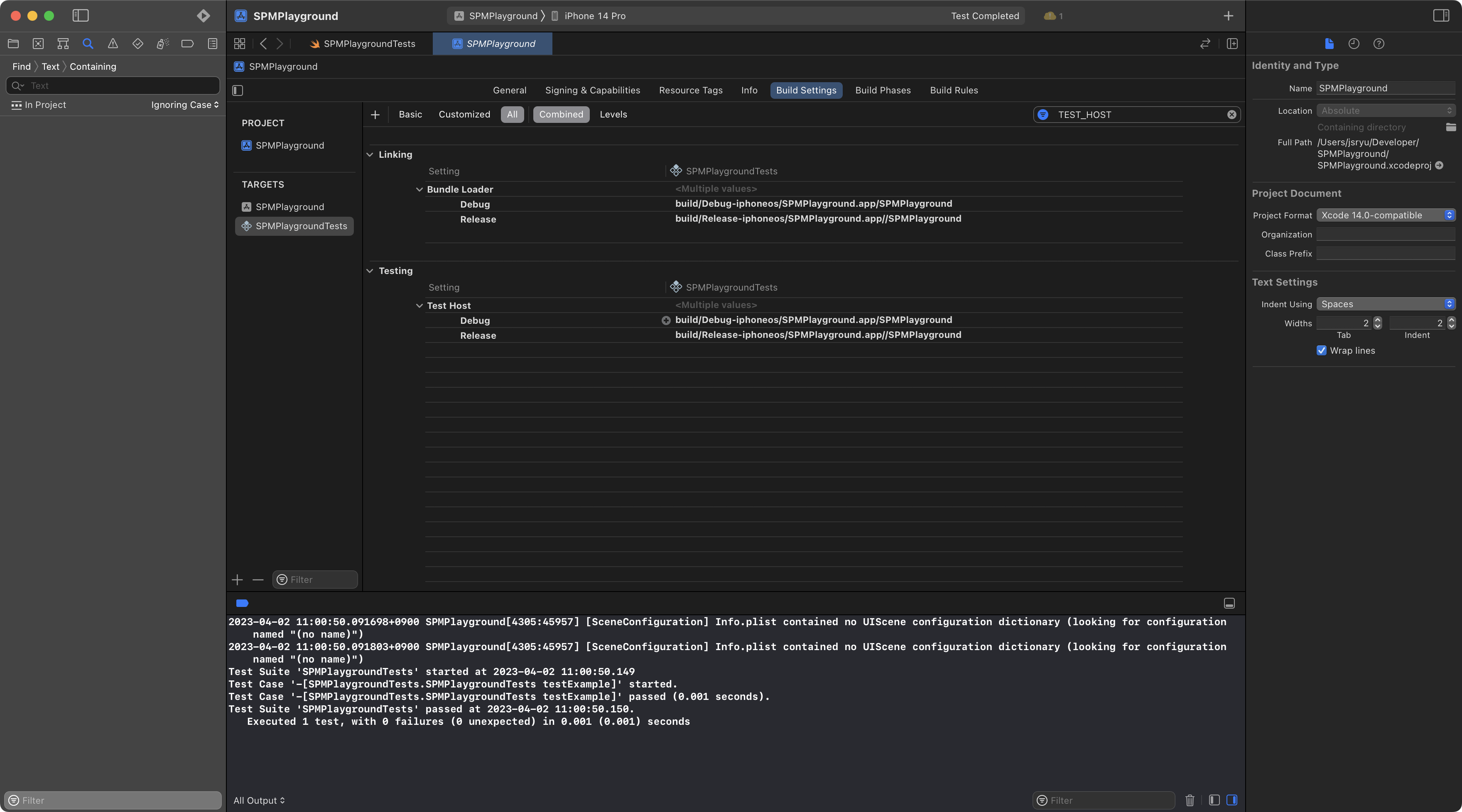Show the History inspector

(1354, 44)
